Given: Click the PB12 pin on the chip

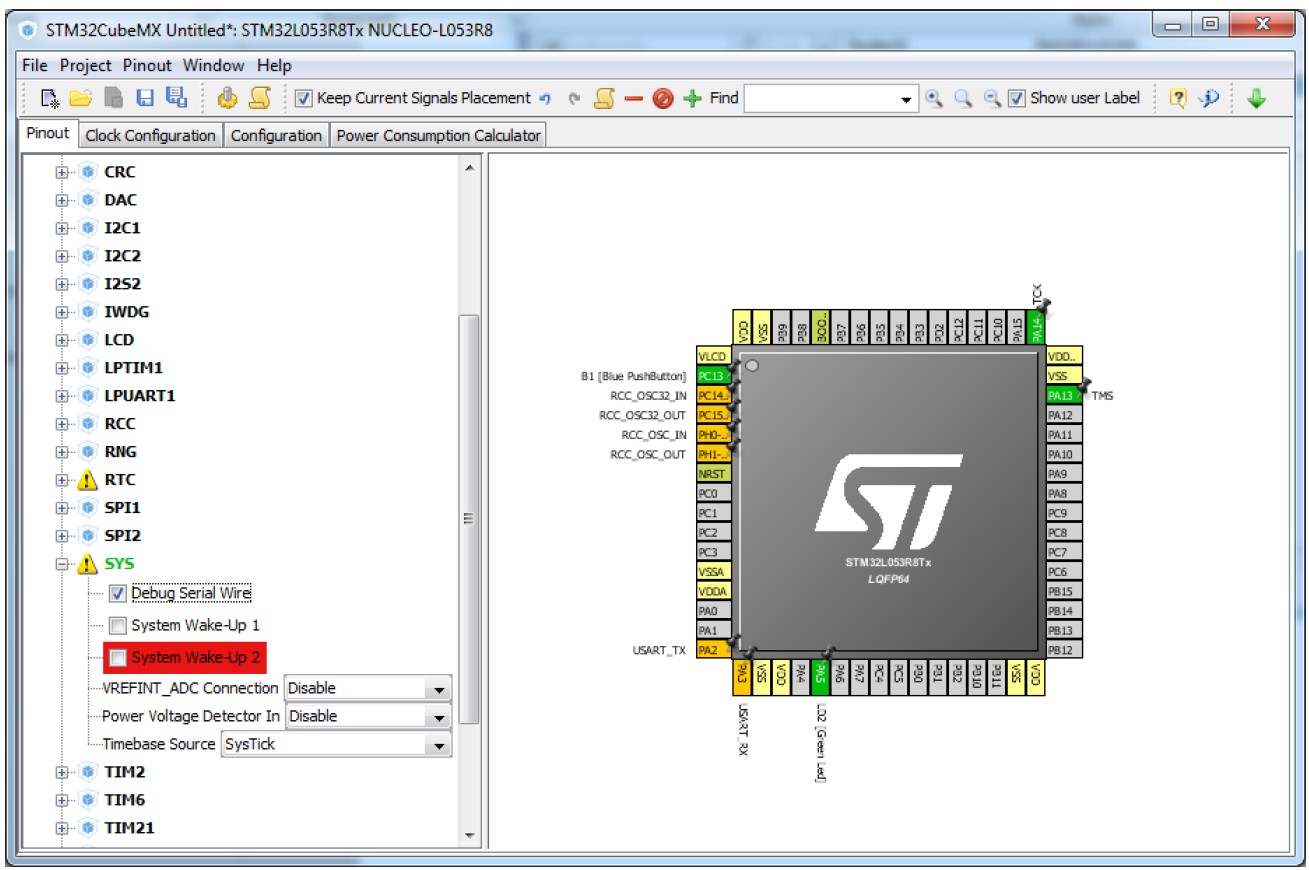Looking at the screenshot, I should coord(1063,650).
